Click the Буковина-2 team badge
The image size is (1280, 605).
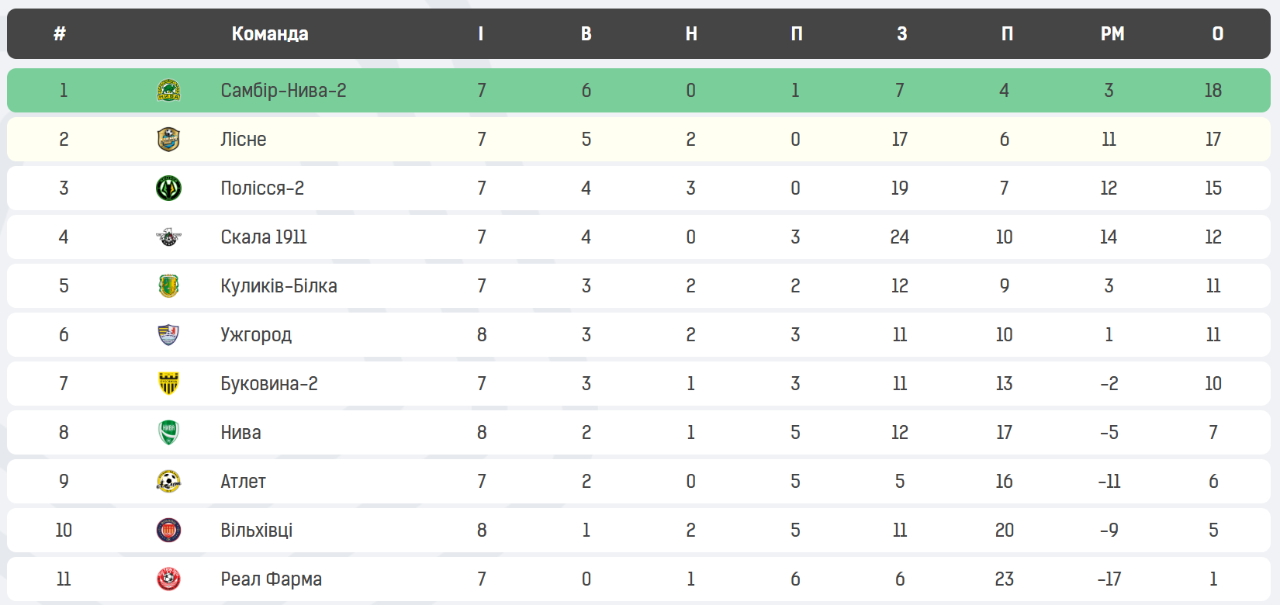tap(168, 384)
